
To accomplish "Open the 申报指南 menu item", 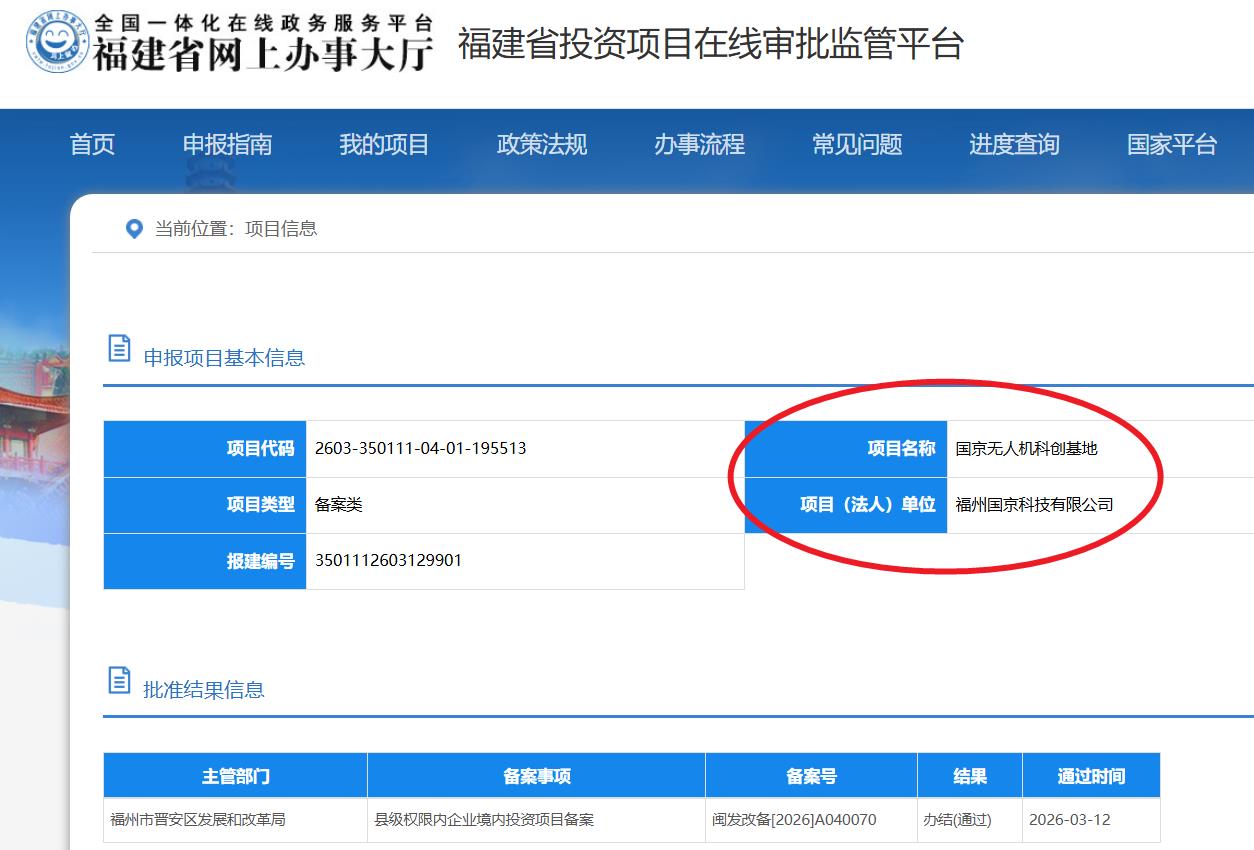I will (227, 145).
